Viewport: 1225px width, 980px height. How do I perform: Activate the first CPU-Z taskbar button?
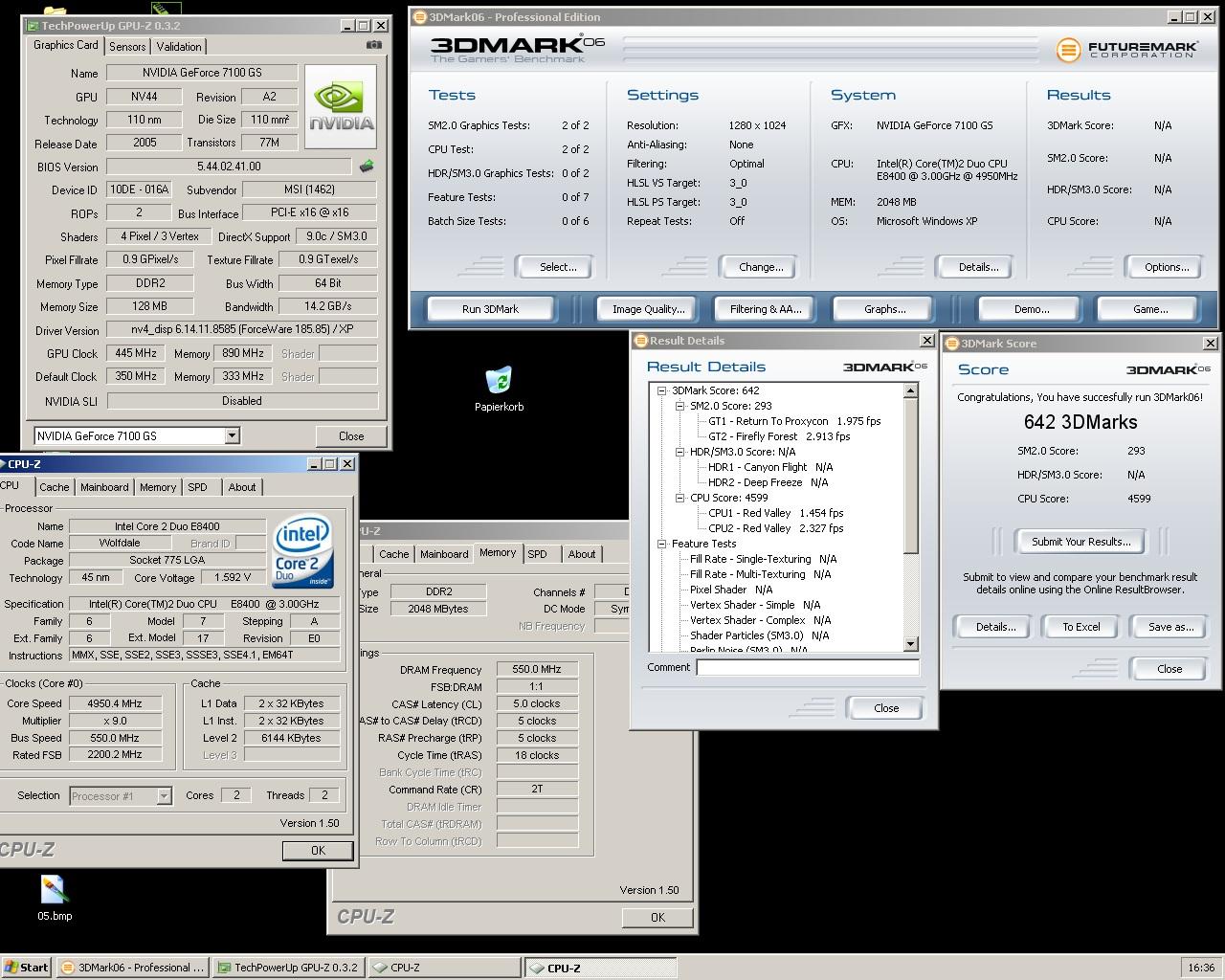444,968
